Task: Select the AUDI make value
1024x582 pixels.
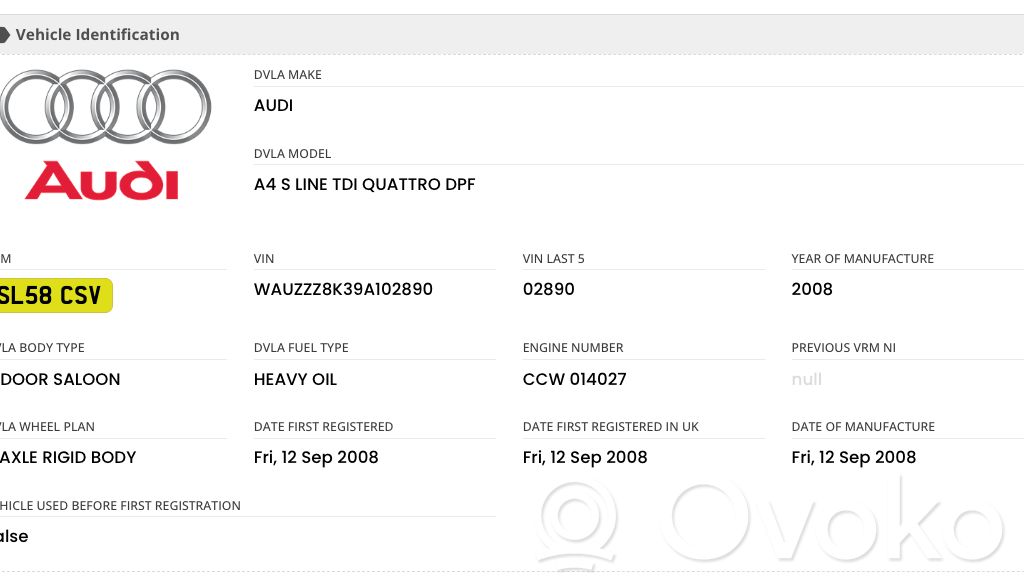Action: click(x=273, y=105)
